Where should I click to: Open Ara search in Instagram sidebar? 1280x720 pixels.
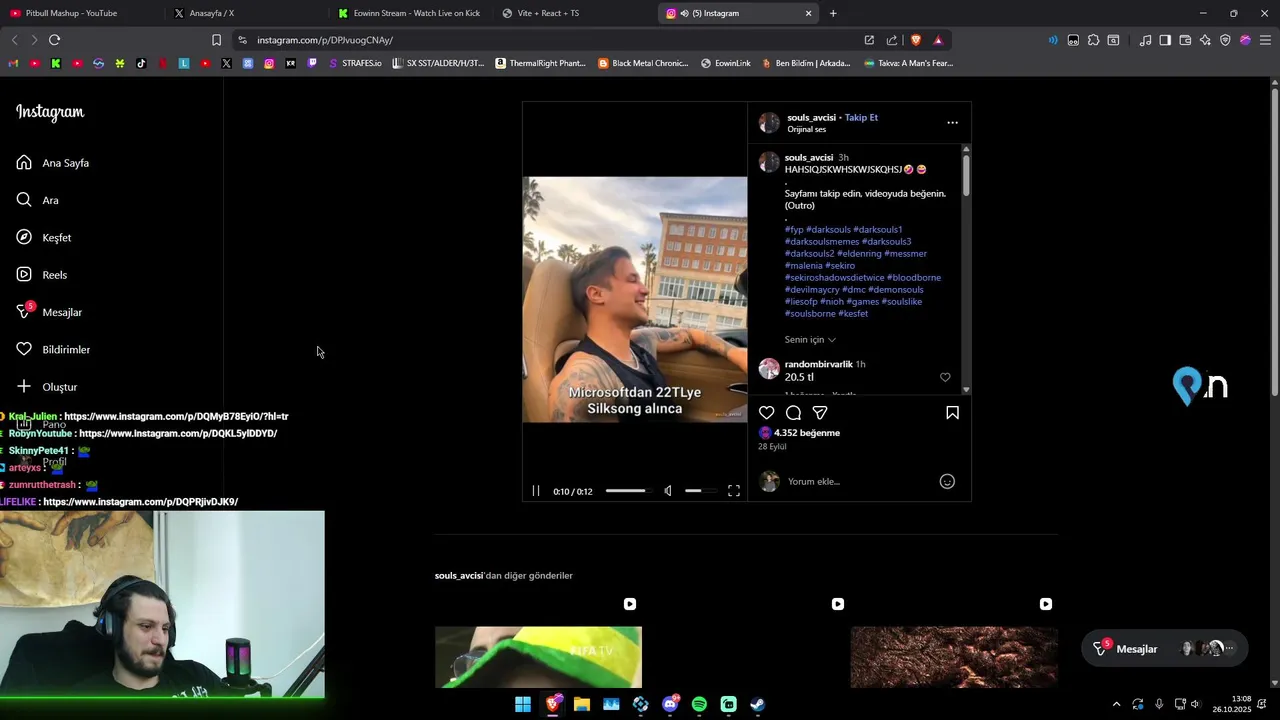(x=38, y=200)
